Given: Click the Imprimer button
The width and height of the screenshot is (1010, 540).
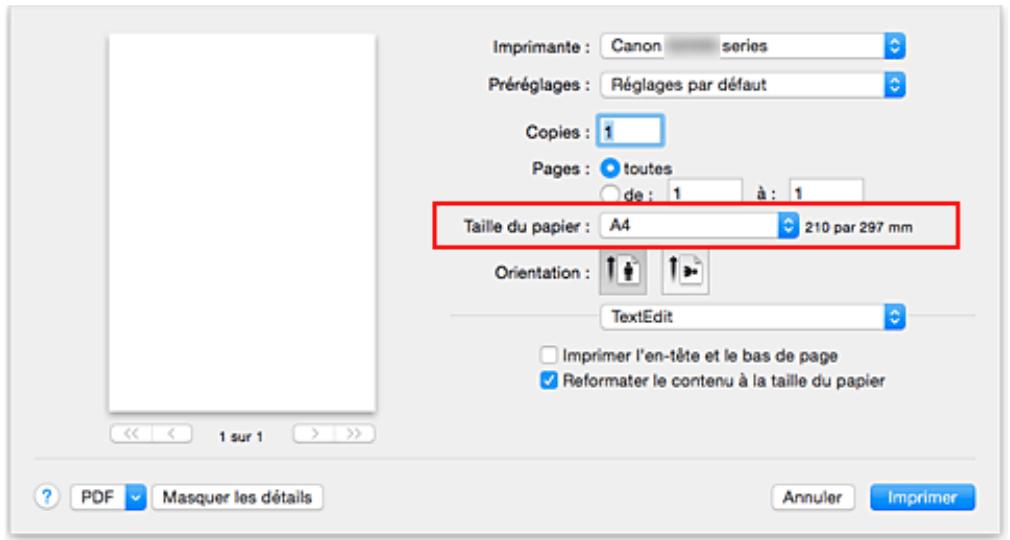Looking at the screenshot, I should [x=922, y=495].
